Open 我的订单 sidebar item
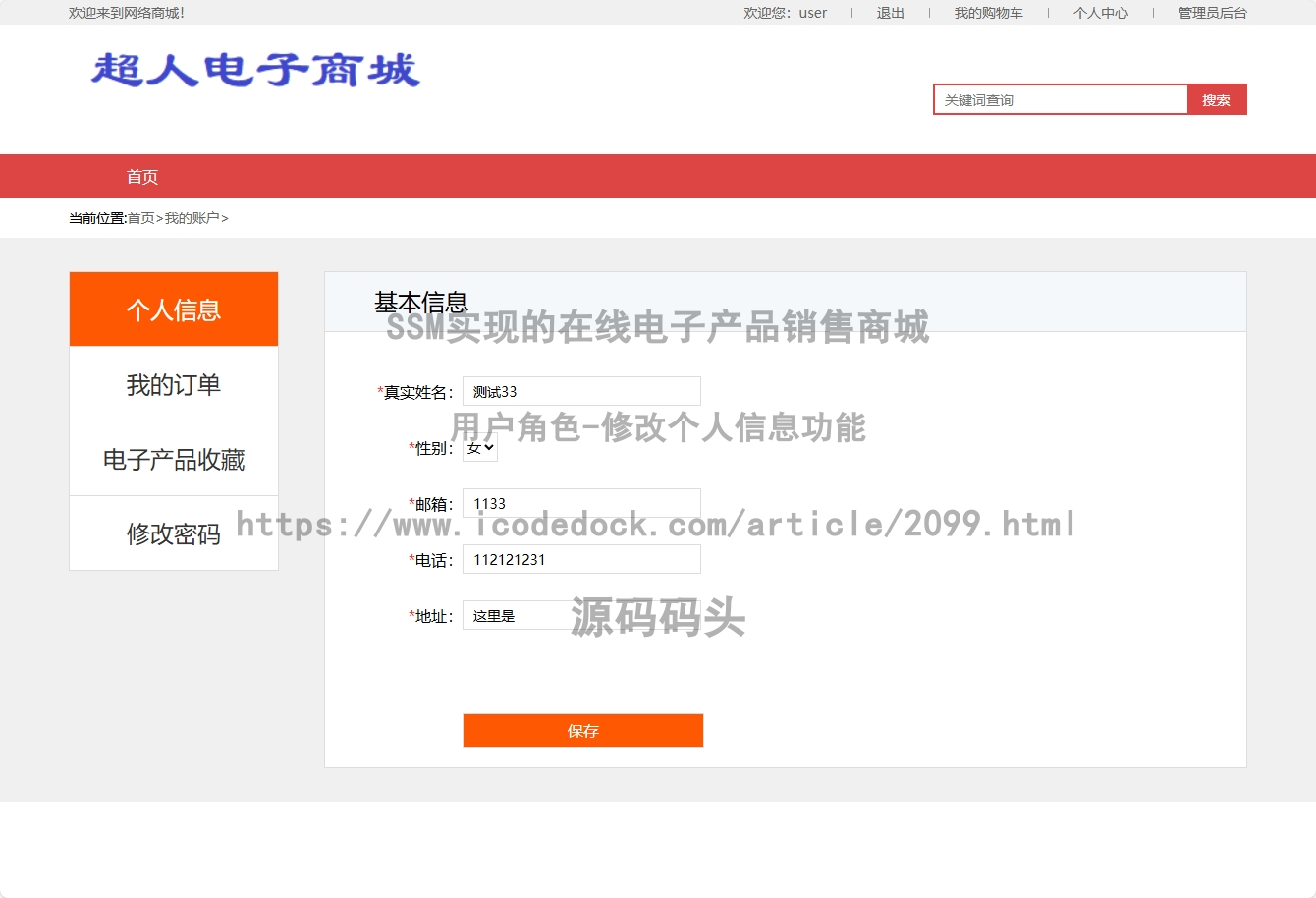The width and height of the screenshot is (1316, 898). click(174, 384)
